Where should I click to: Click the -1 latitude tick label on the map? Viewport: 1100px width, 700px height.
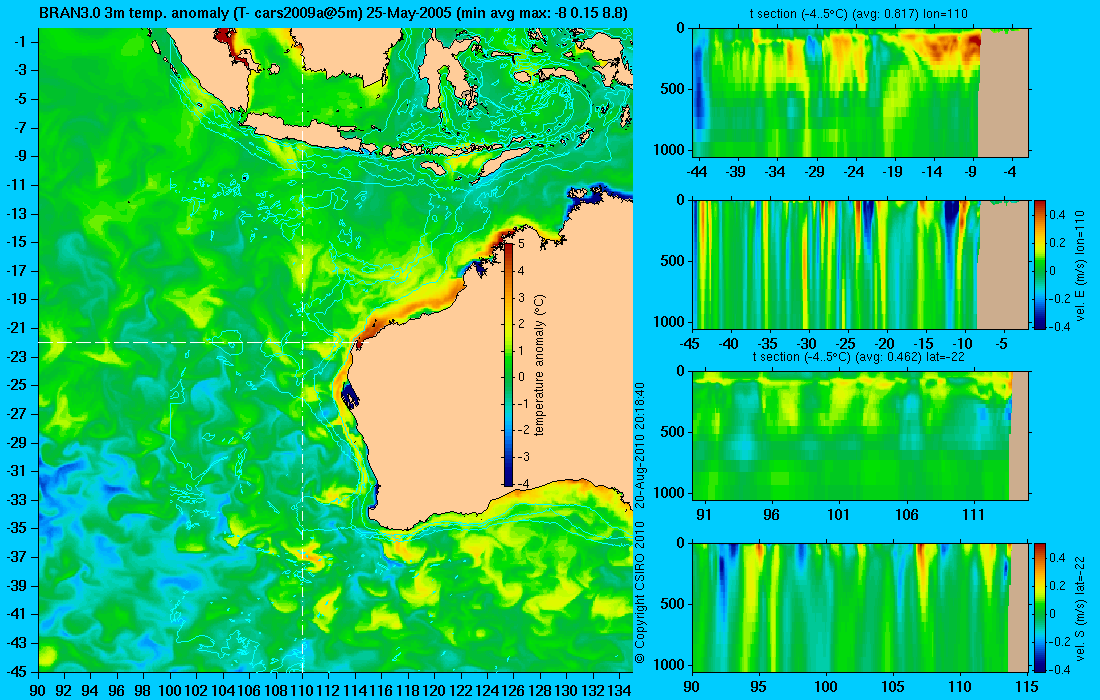(21, 42)
